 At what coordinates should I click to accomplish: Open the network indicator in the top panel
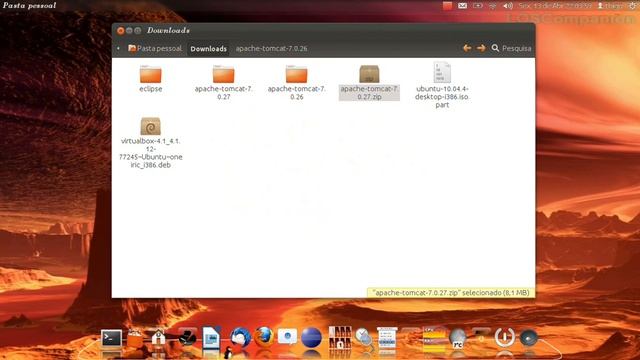point(493,6)
